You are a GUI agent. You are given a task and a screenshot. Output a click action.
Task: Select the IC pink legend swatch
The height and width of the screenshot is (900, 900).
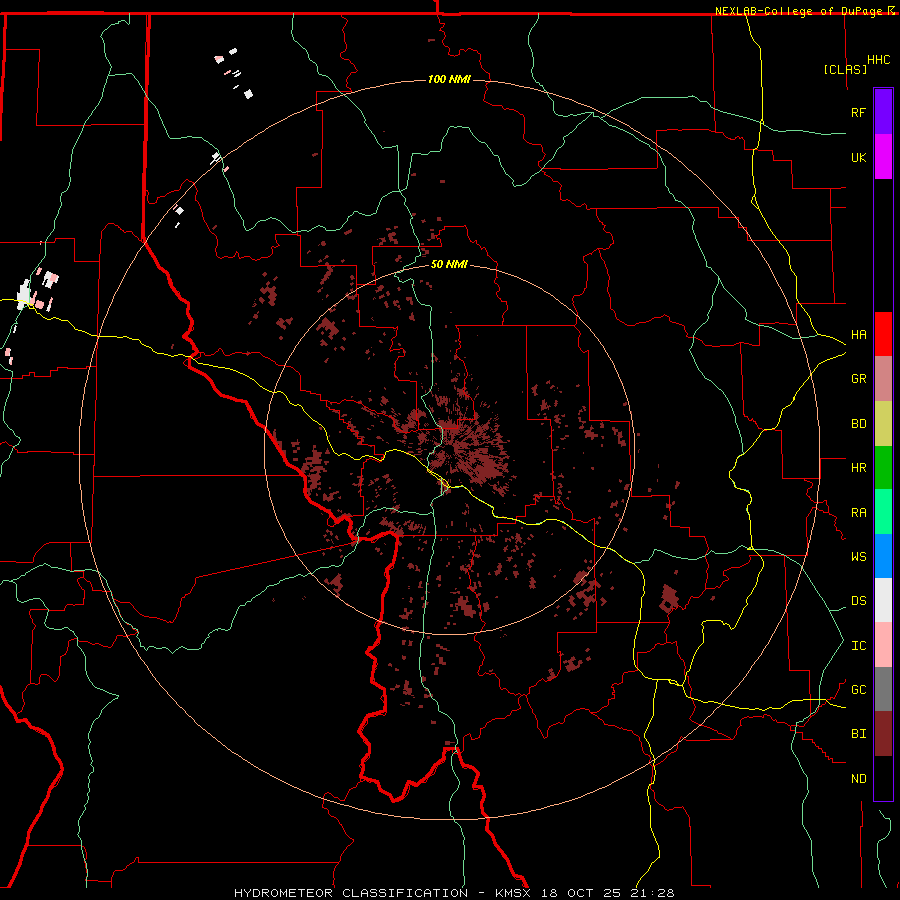pyautogui.click(x=883, y=645)
